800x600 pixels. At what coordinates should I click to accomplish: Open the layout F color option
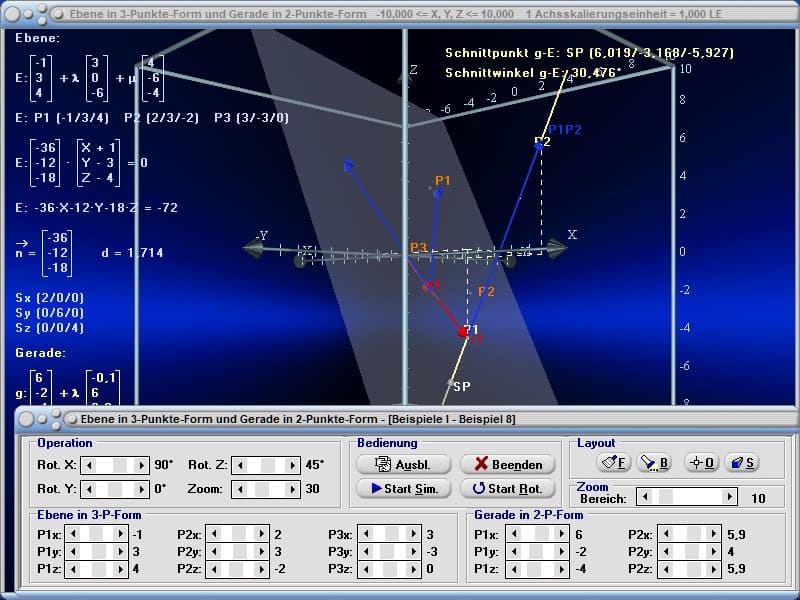coord(614,463)
